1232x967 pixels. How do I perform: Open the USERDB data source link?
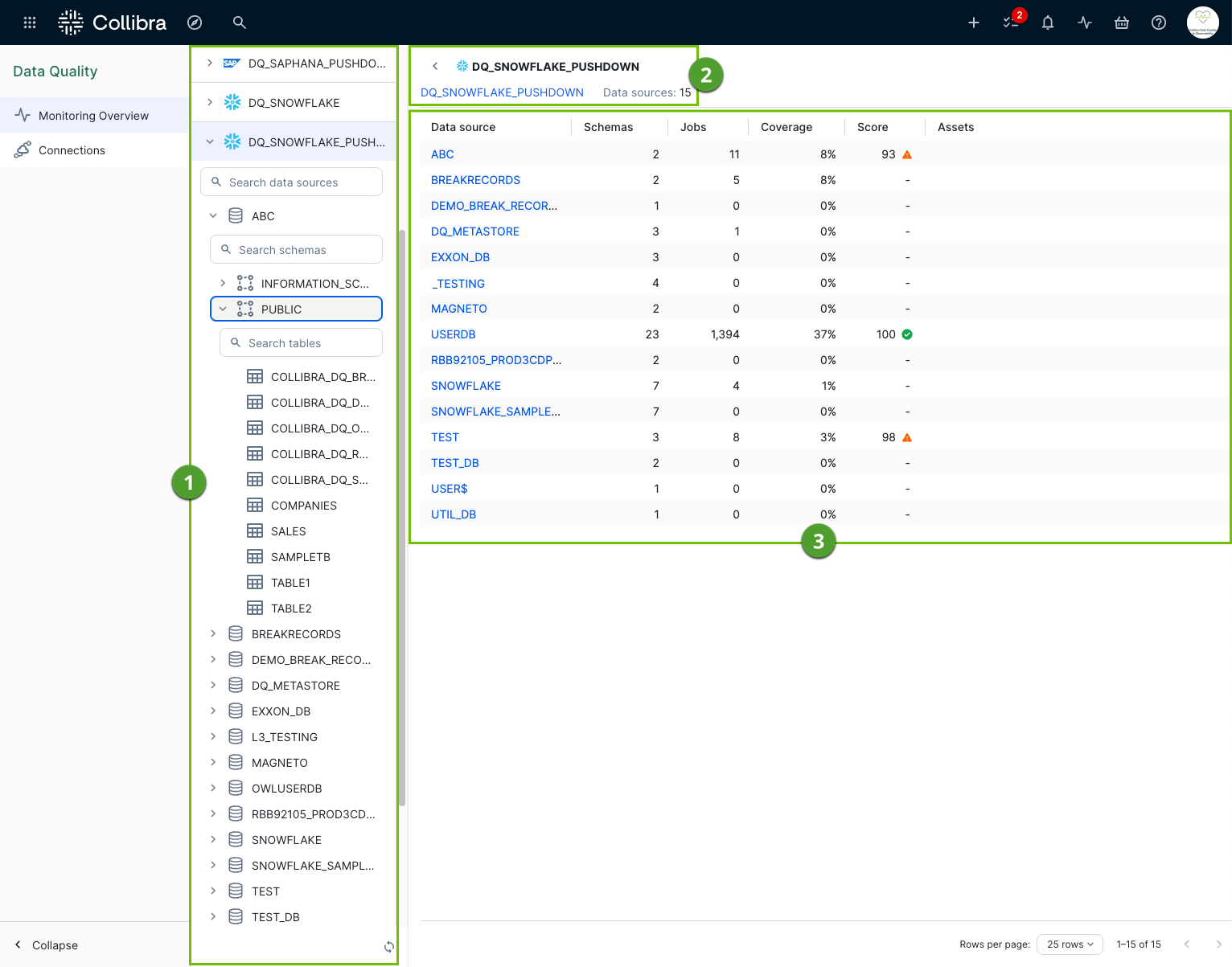click(453, 334)
